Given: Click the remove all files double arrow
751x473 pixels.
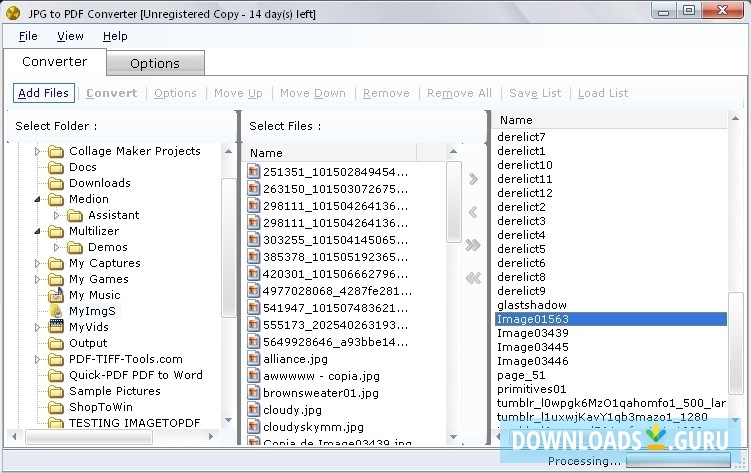Looking at the screenshot, I should click(x=473, y=278).
